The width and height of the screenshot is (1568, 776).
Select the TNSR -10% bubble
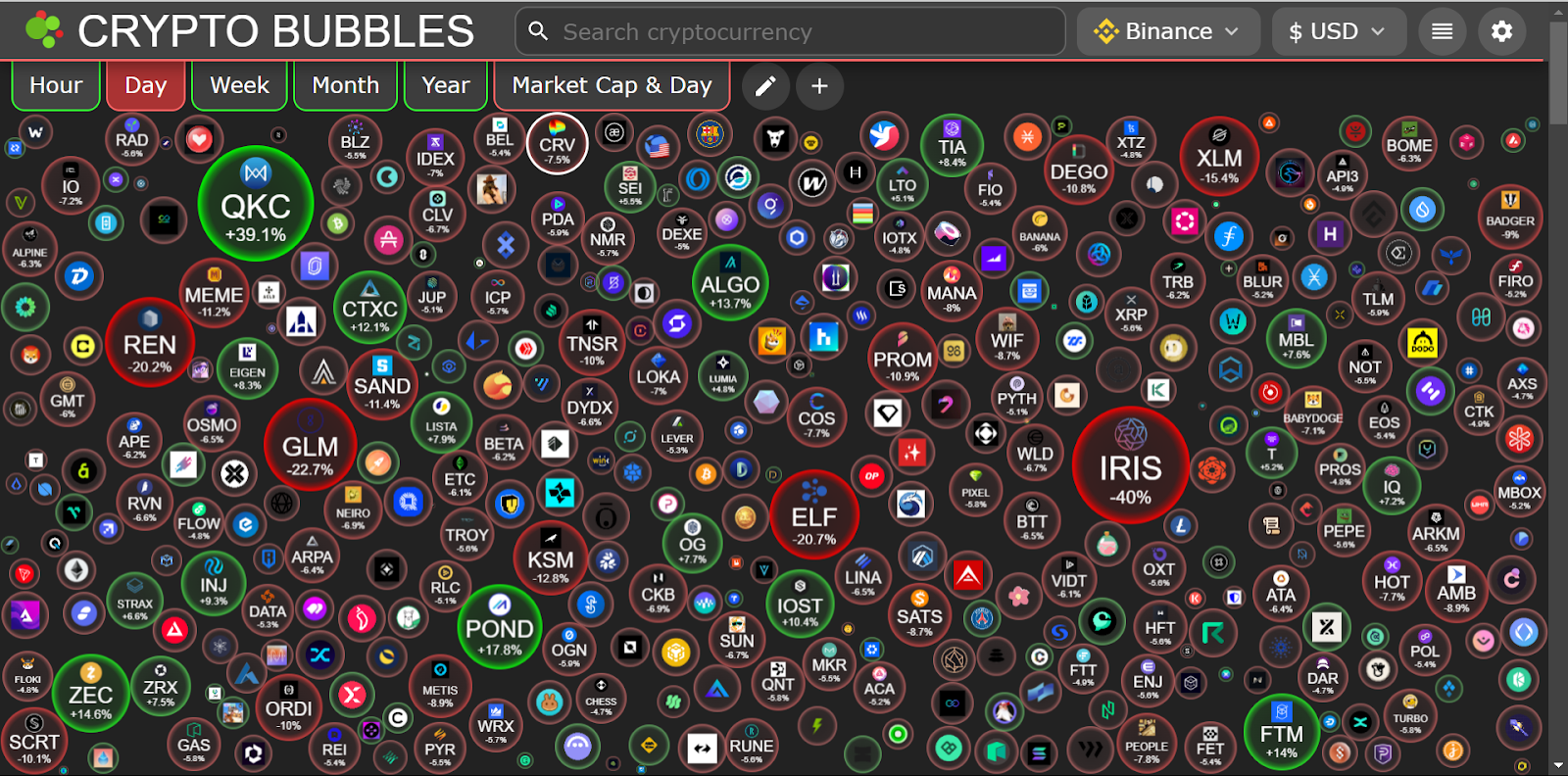coord(592,341)
